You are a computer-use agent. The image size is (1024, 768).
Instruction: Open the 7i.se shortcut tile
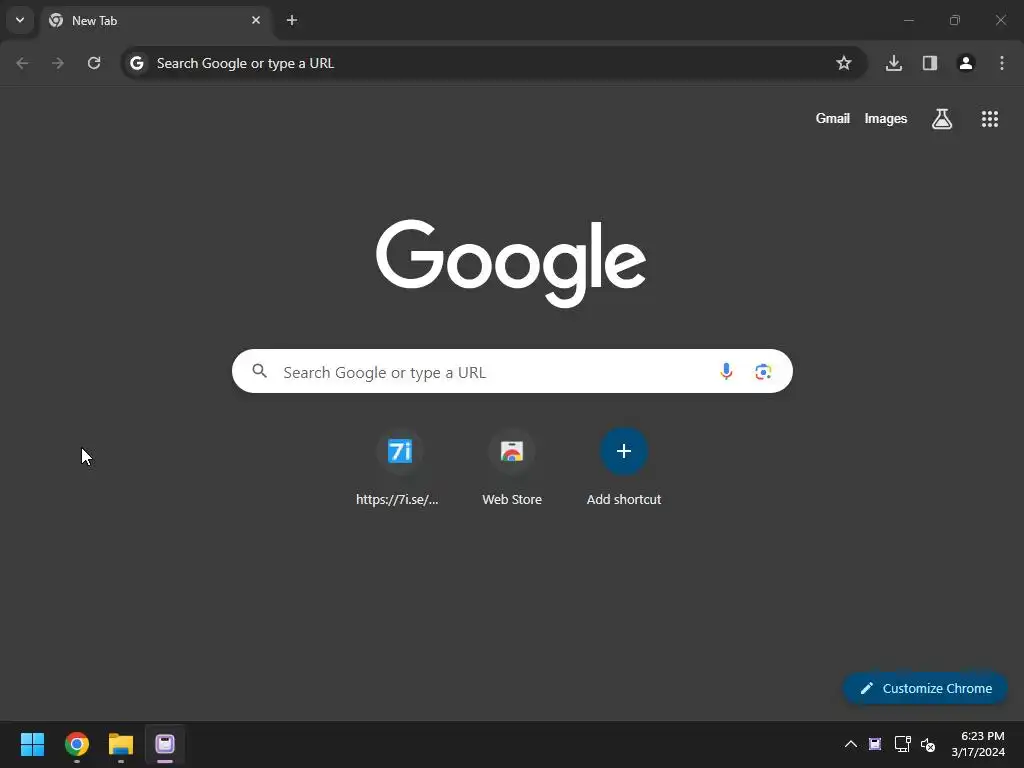click(399, 468)
